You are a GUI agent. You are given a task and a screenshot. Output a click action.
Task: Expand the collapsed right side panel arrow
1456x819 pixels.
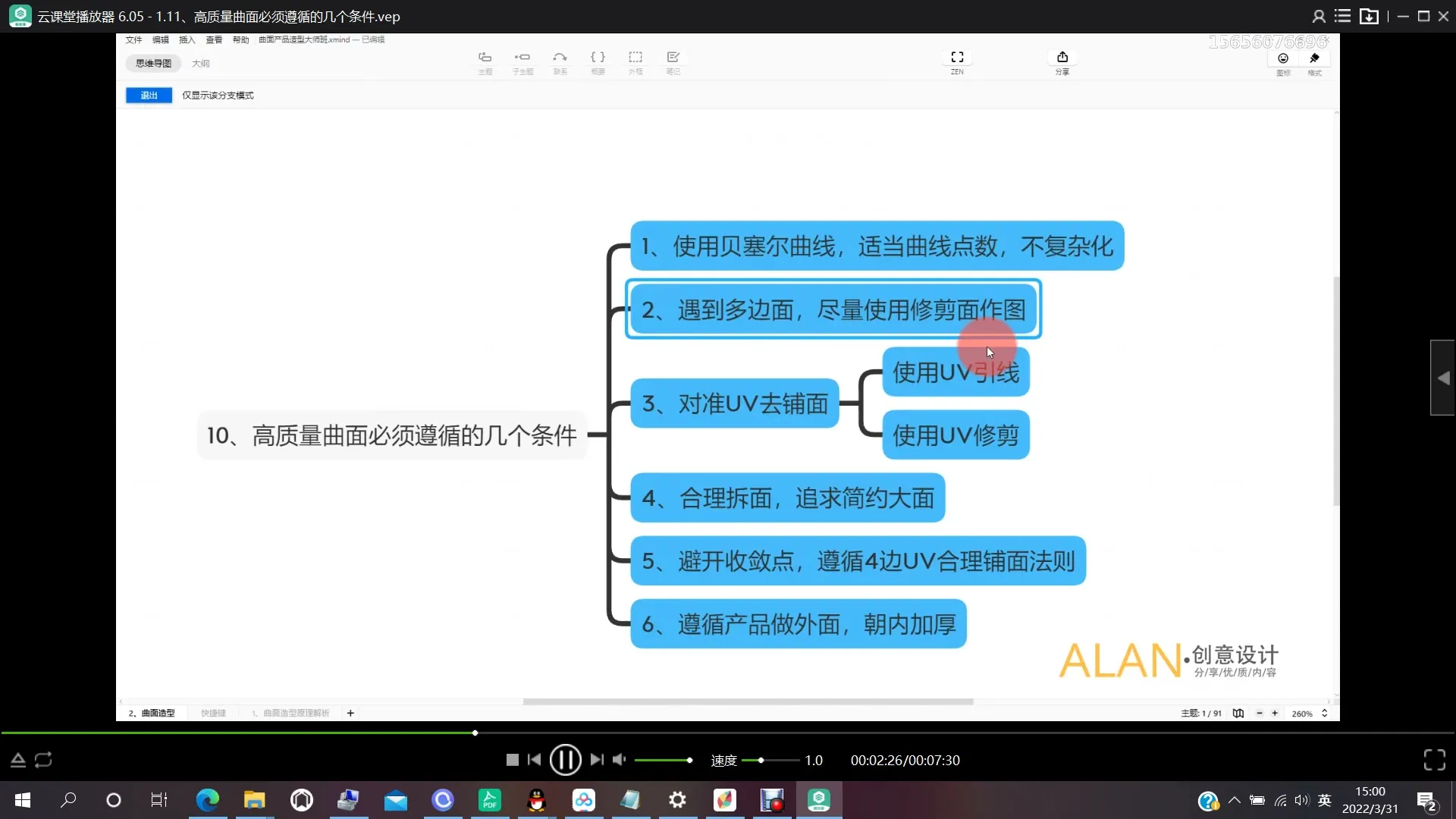pos(1444,377)
